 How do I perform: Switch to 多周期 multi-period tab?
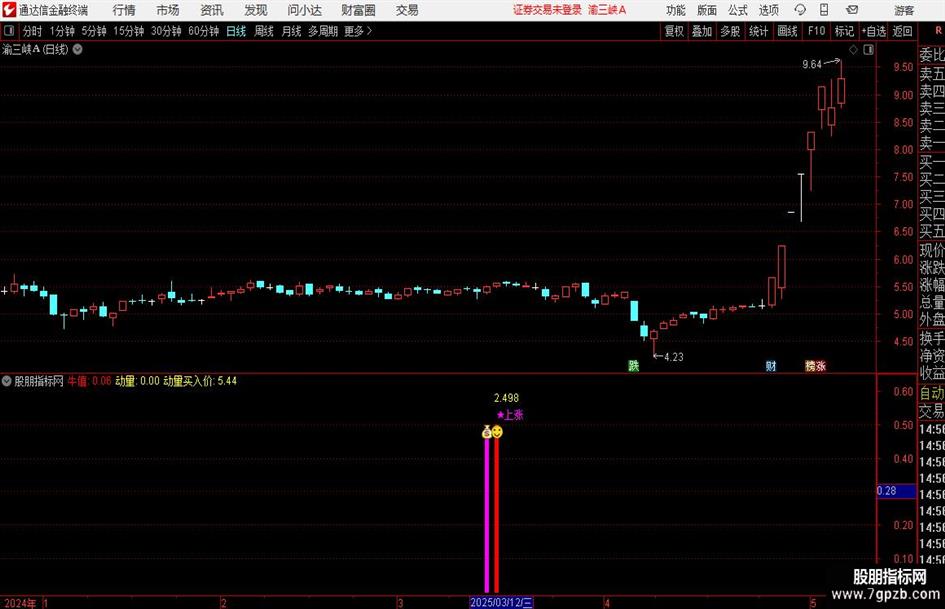[322, 31]
